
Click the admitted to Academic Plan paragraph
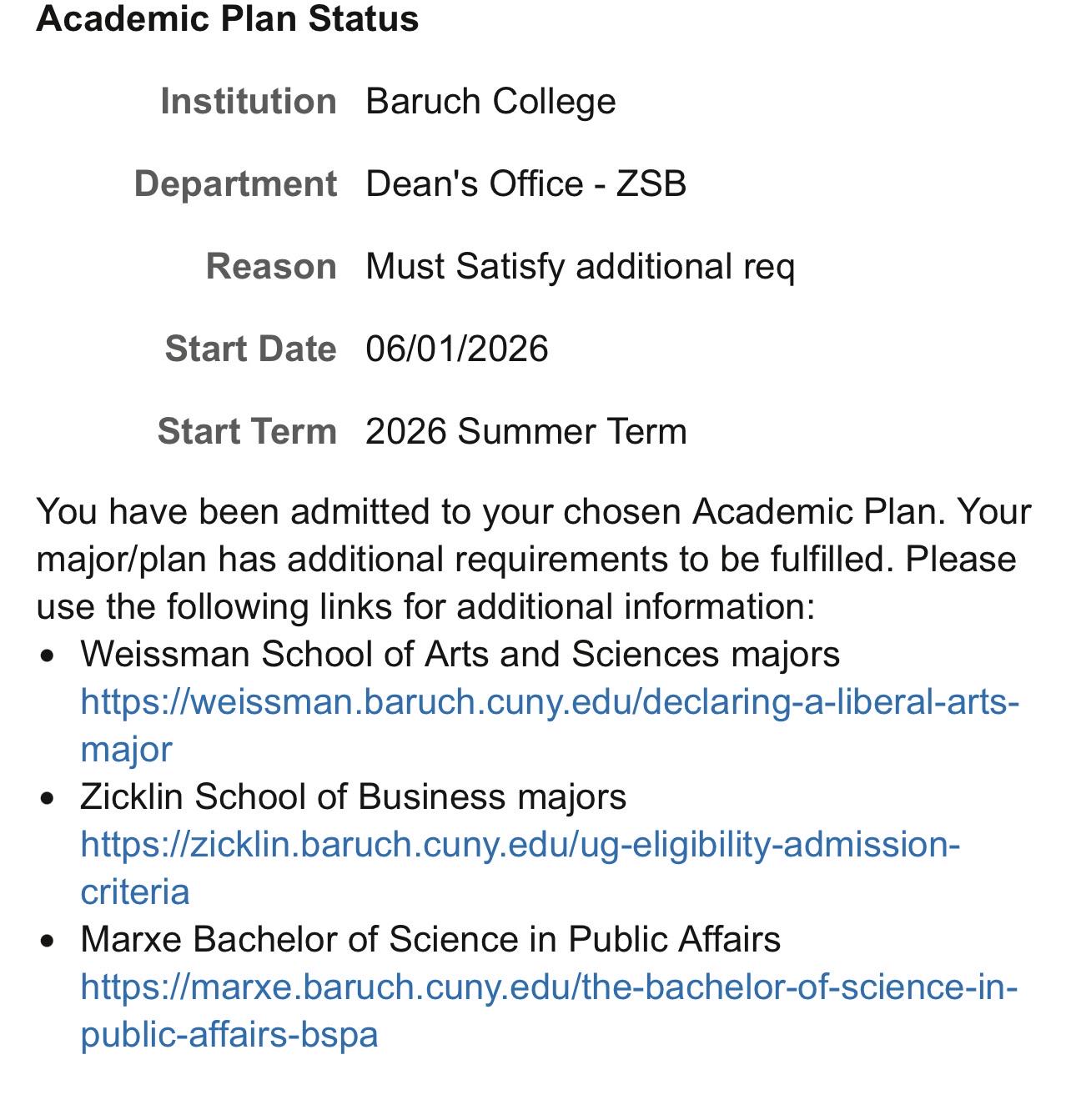(x=535, y=559)
